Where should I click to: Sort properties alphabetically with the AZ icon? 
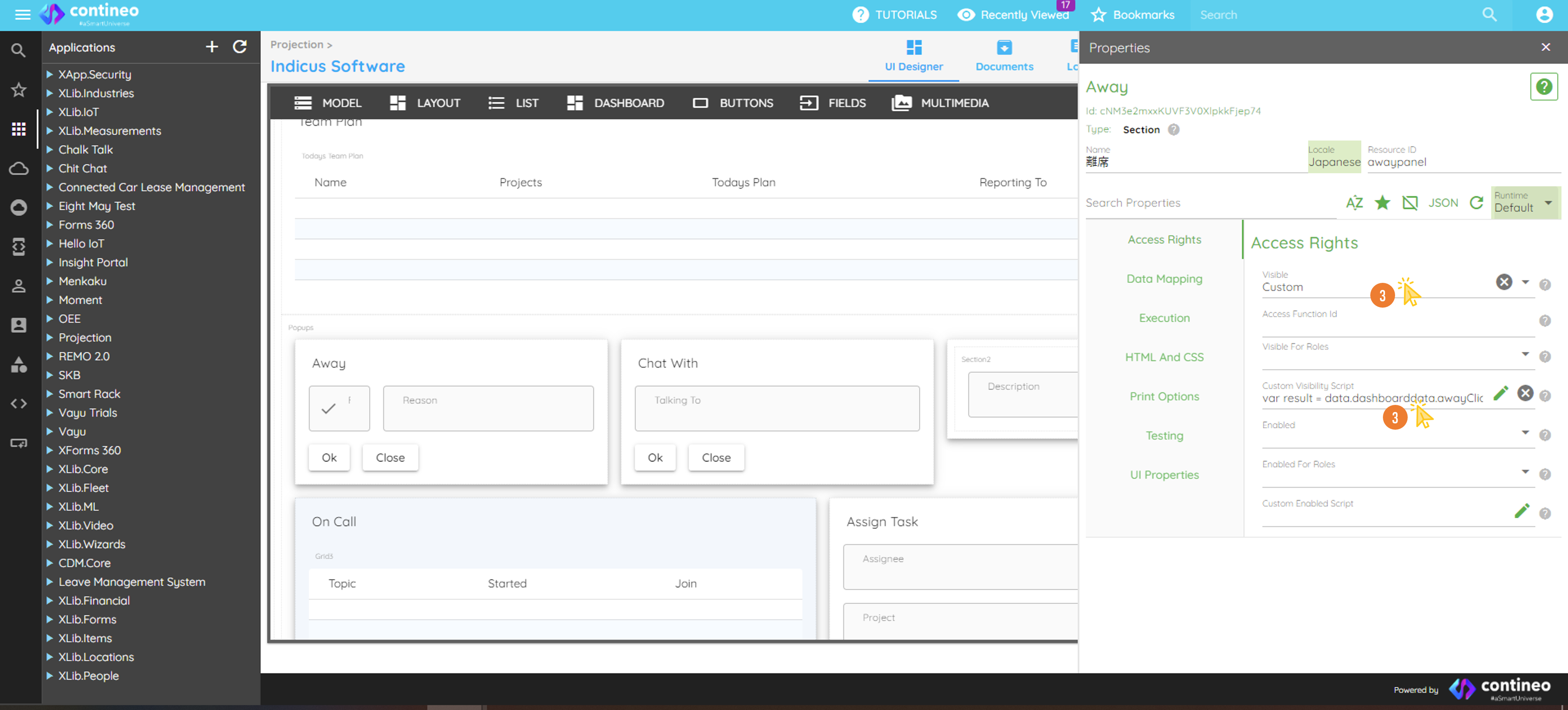pyautogui.click(x=1354, y=202)
